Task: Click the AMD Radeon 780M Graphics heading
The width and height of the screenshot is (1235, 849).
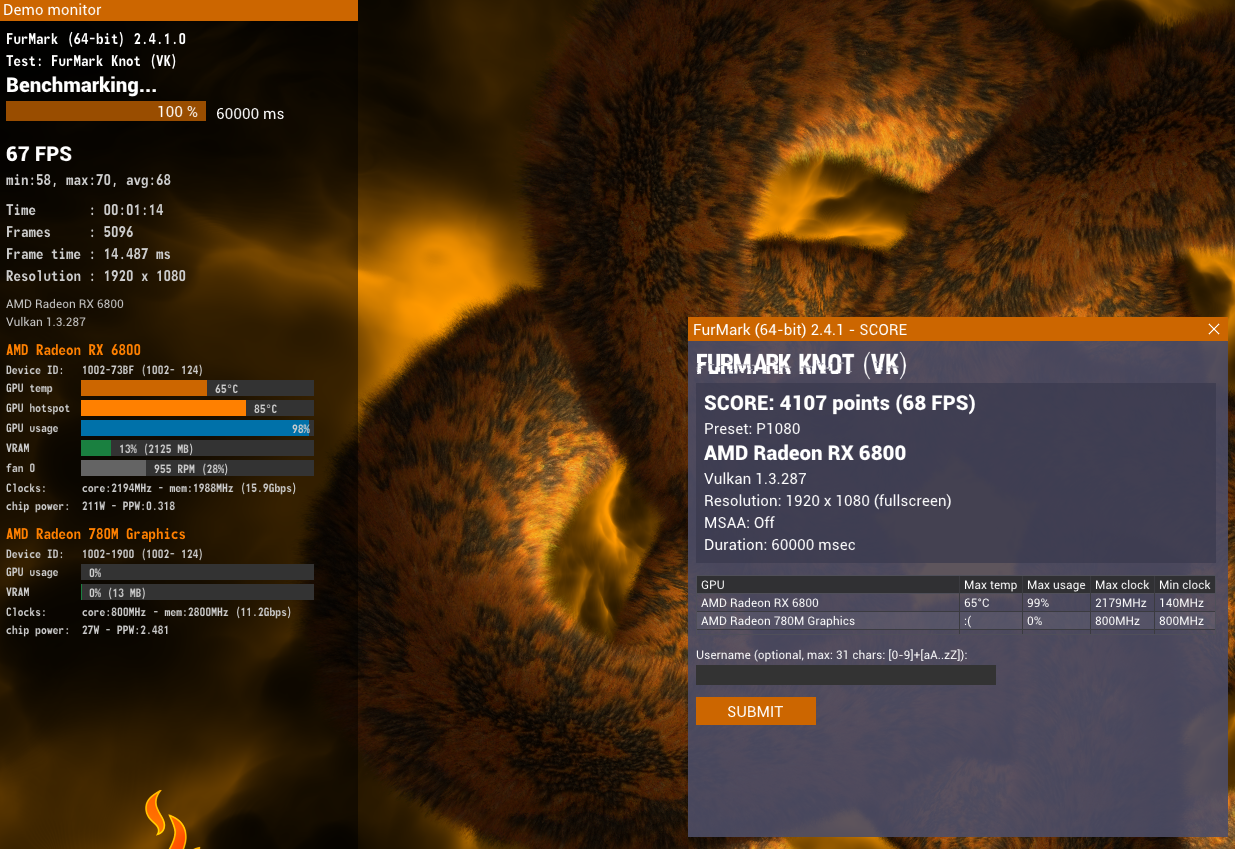Action: tap(96, 534)
